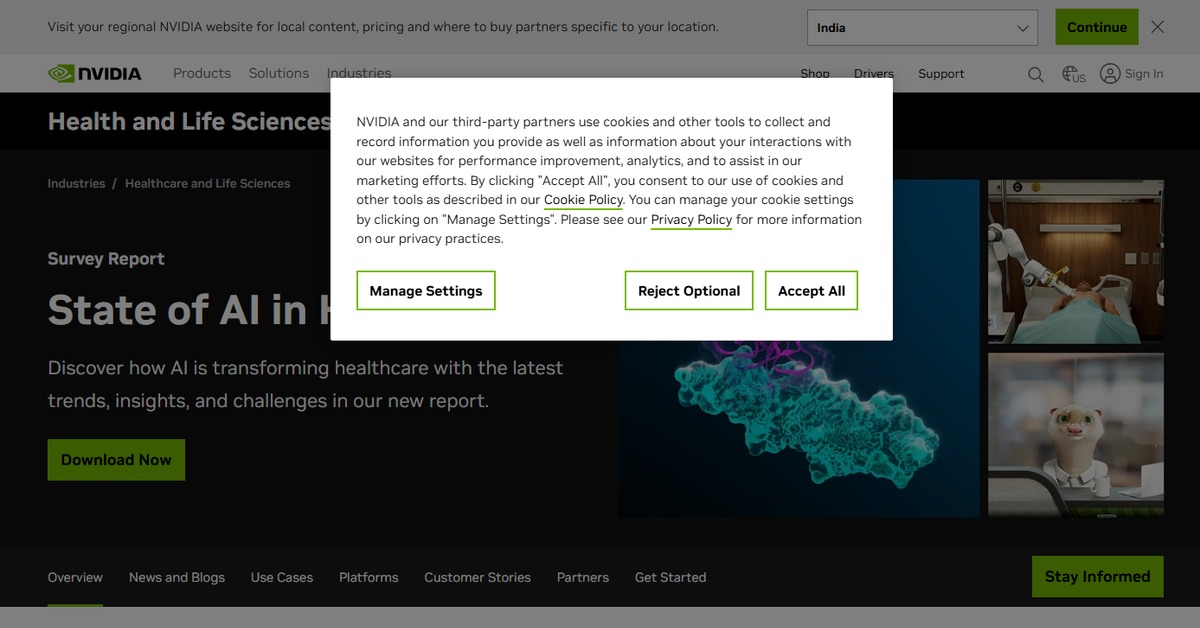Click Manage Settings in cookie dialog
Image resolution: width=1200 pixels, height=628 pixels.
tap(426, 291)
